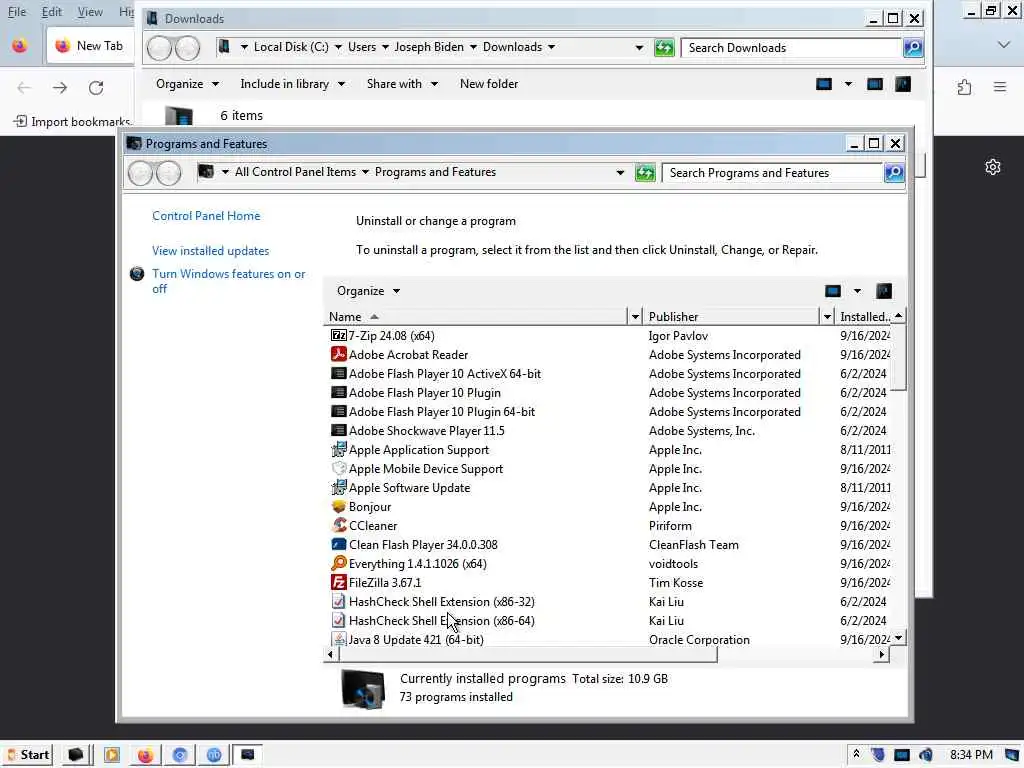Click the 7-Zip program icon

[338, 336]
